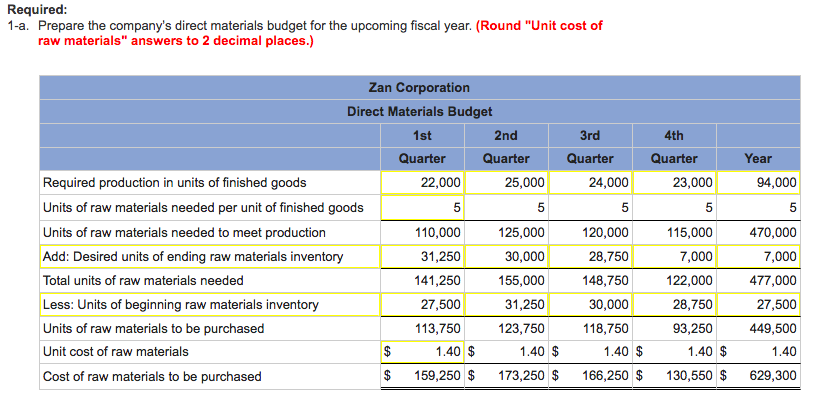Click units to be purchased 93,250
This screenshot has height=408, width=826.
click(x=694, y=329)
